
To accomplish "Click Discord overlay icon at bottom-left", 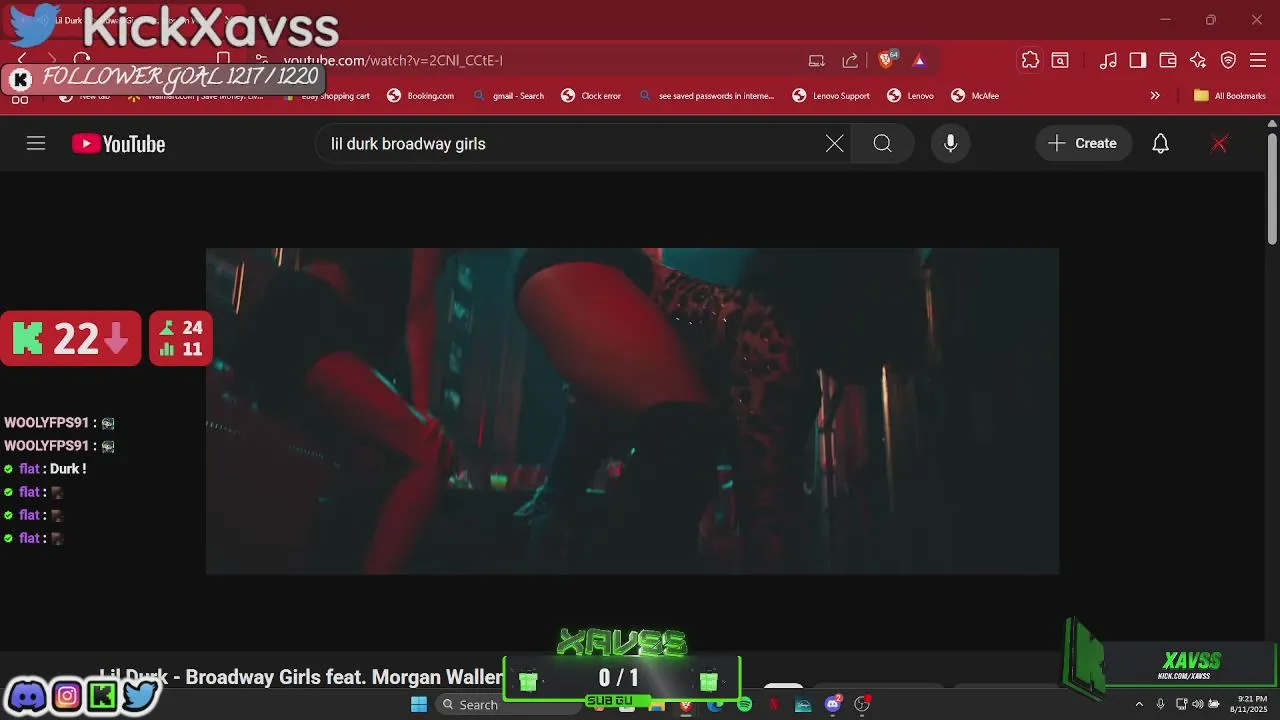I will tap(28, 695).
